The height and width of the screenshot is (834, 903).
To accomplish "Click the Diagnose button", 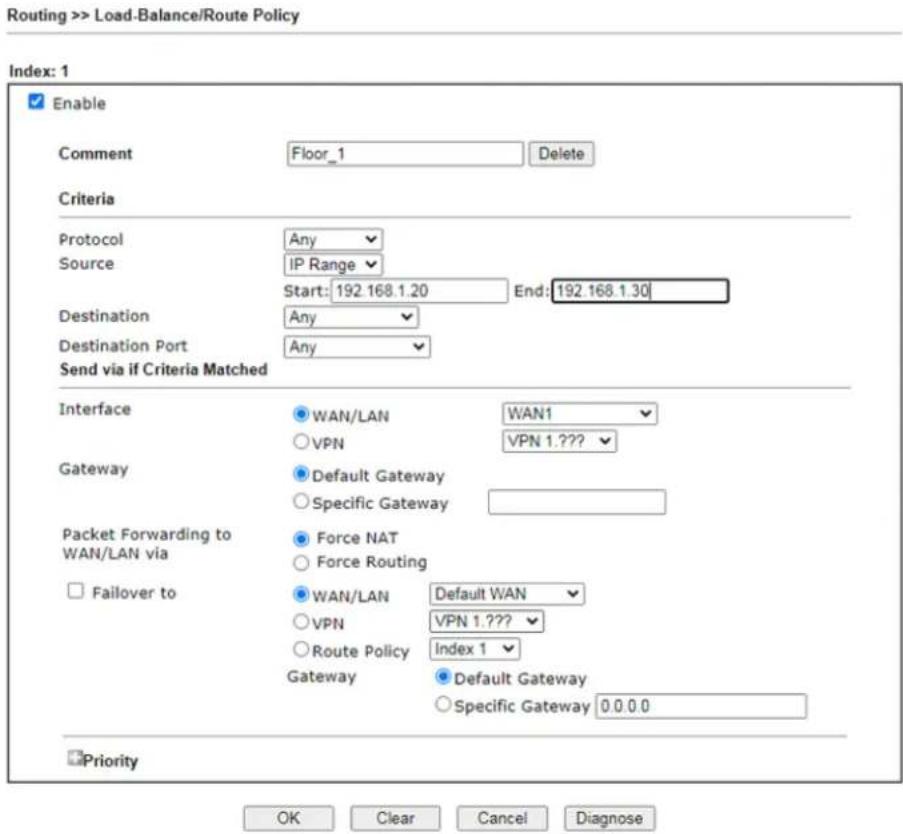I will tap(609, 818).
